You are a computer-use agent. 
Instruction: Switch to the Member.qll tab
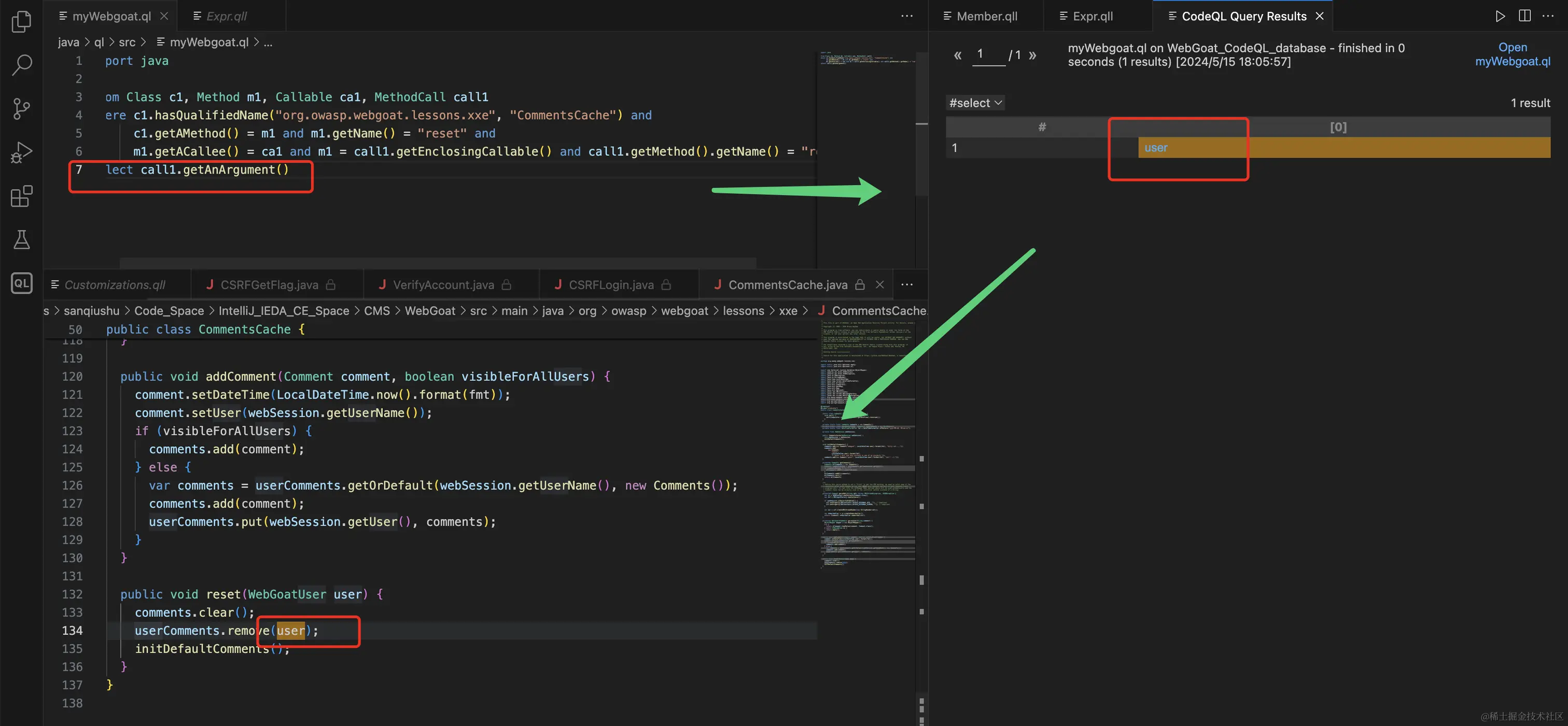pyautogui.click(x=987, y=17)
